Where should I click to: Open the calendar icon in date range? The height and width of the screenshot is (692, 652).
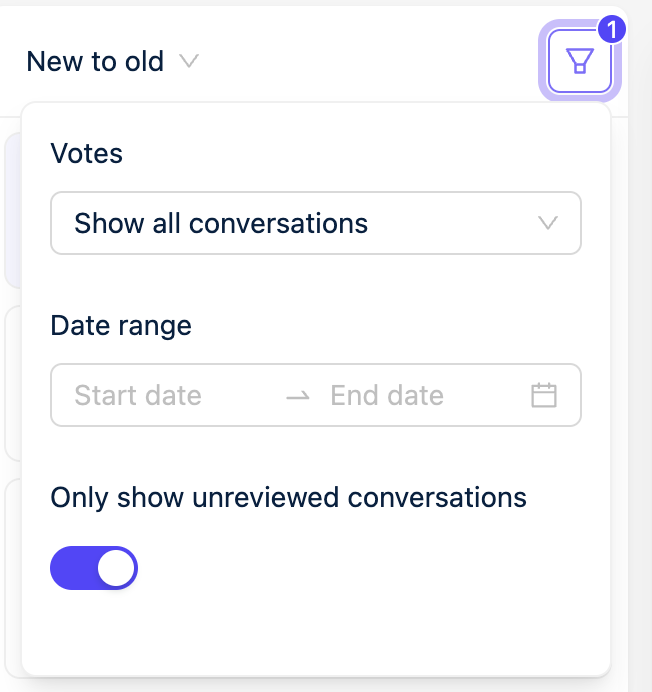pos(543,395)
